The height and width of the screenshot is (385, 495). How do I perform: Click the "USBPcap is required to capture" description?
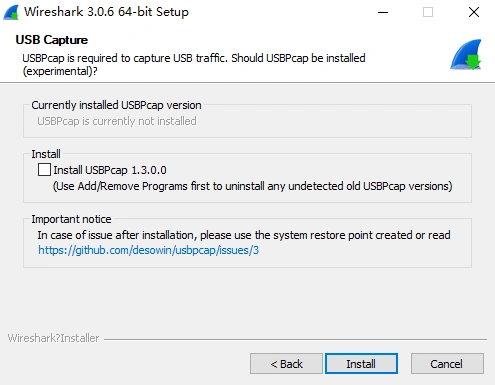194,64
